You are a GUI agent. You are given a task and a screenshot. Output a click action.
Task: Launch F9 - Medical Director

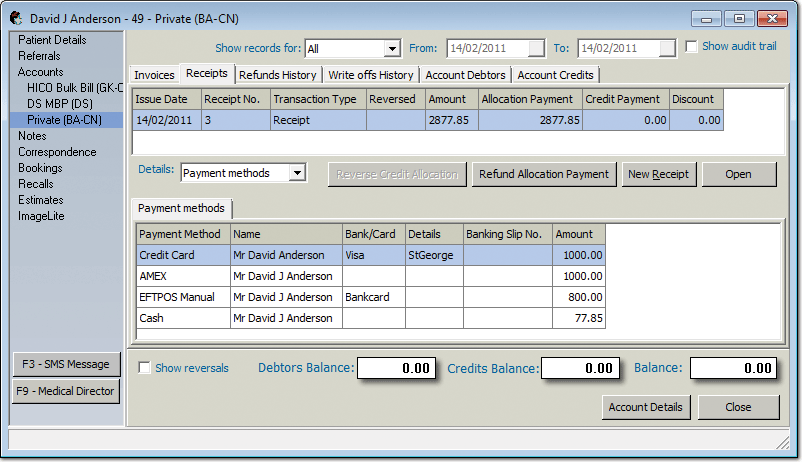pos(67,391)
